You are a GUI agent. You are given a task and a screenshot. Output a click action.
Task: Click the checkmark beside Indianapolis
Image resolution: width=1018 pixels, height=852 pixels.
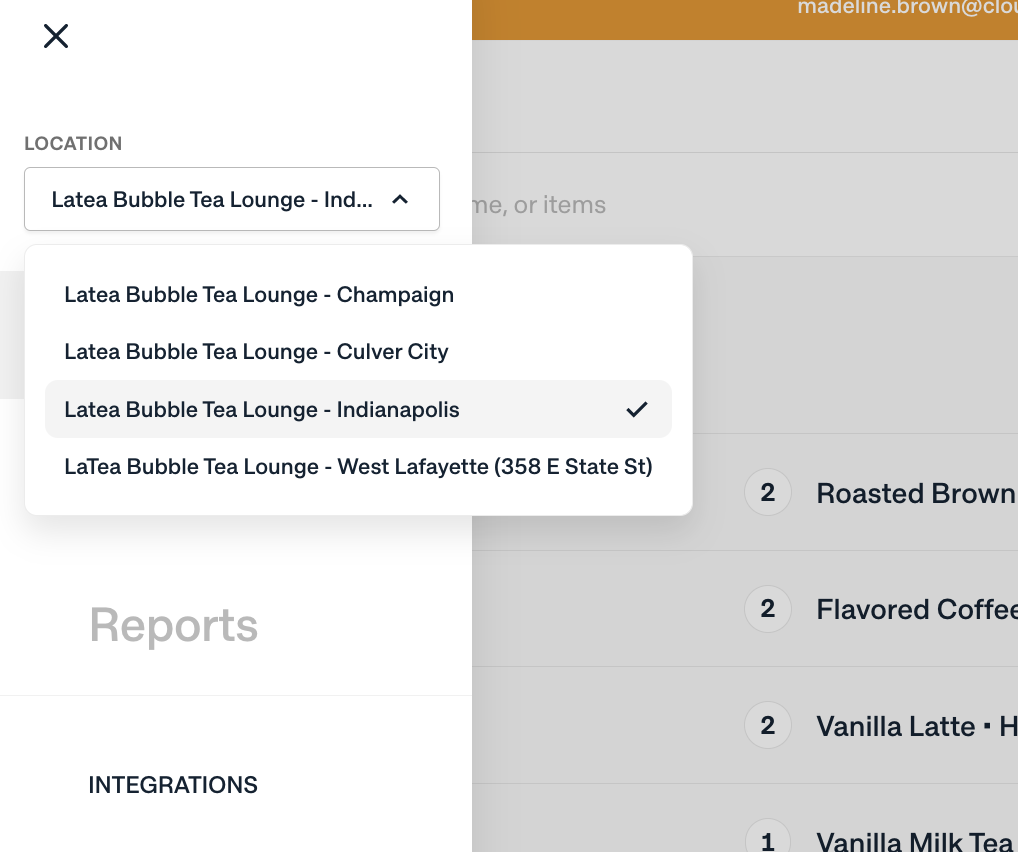tap(636, 409)
